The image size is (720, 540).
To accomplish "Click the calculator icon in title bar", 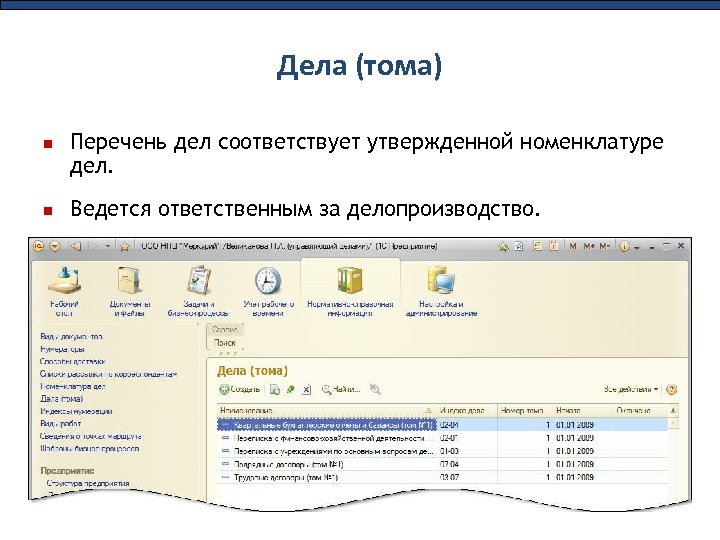I will click(x=537, y=246).
